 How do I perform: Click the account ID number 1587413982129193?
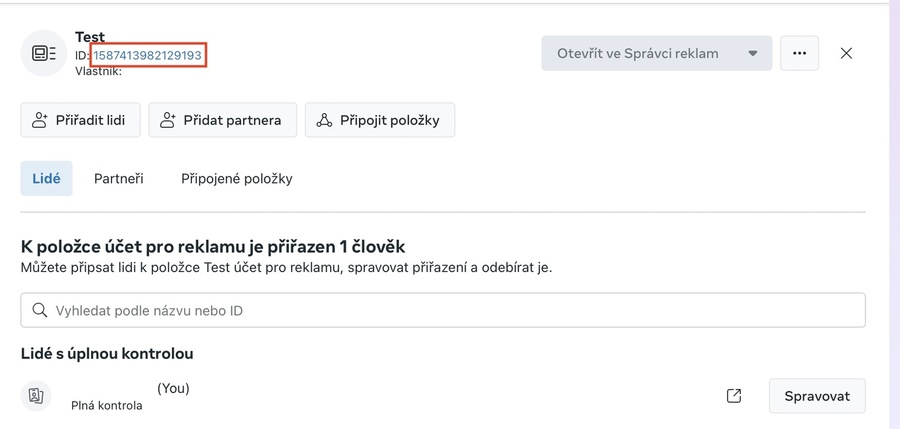[148, 54]
